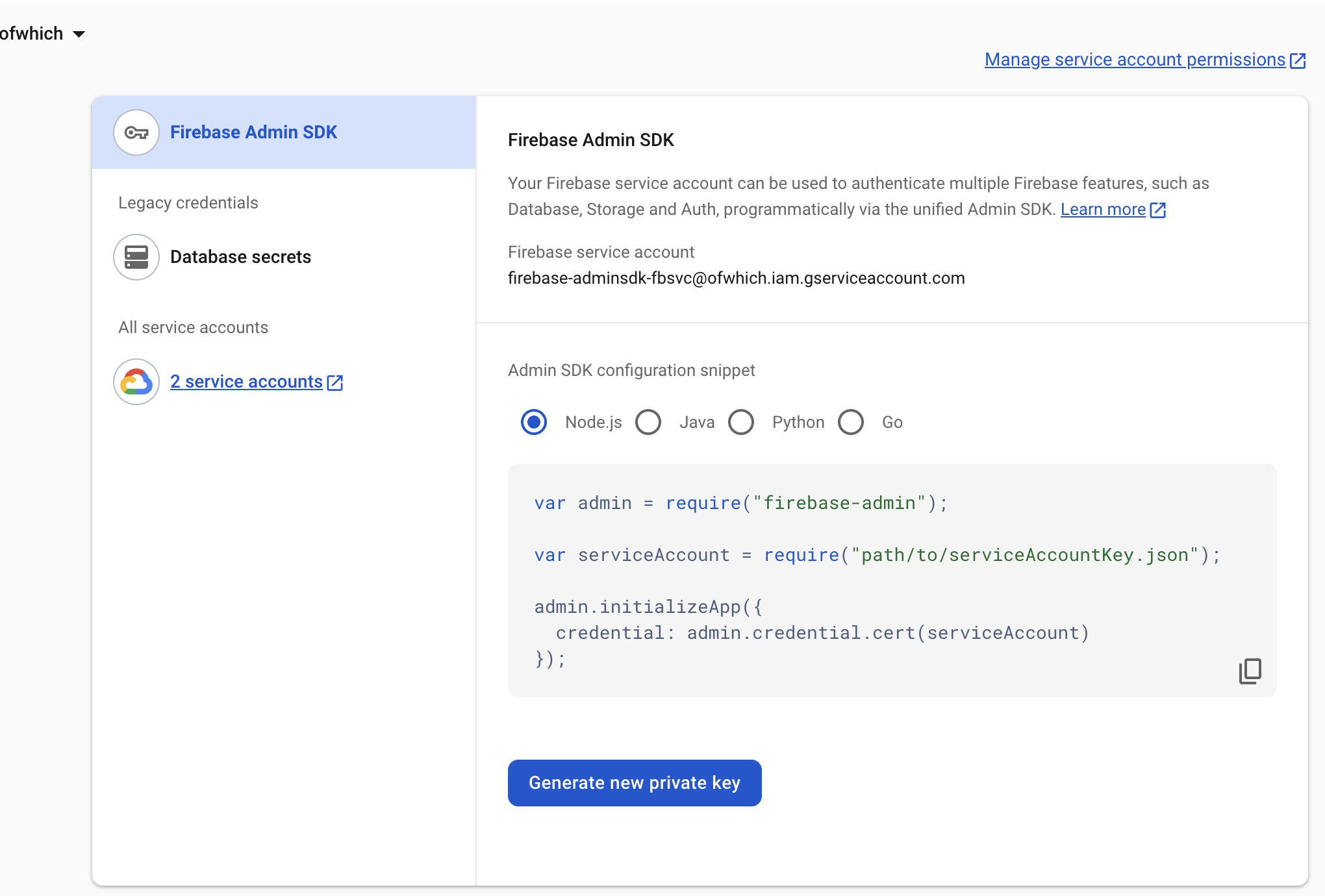This screenshot has height=896, width=1325.
Task: Click the external-link icon after 2 service accounts
Action: (335, 382)
